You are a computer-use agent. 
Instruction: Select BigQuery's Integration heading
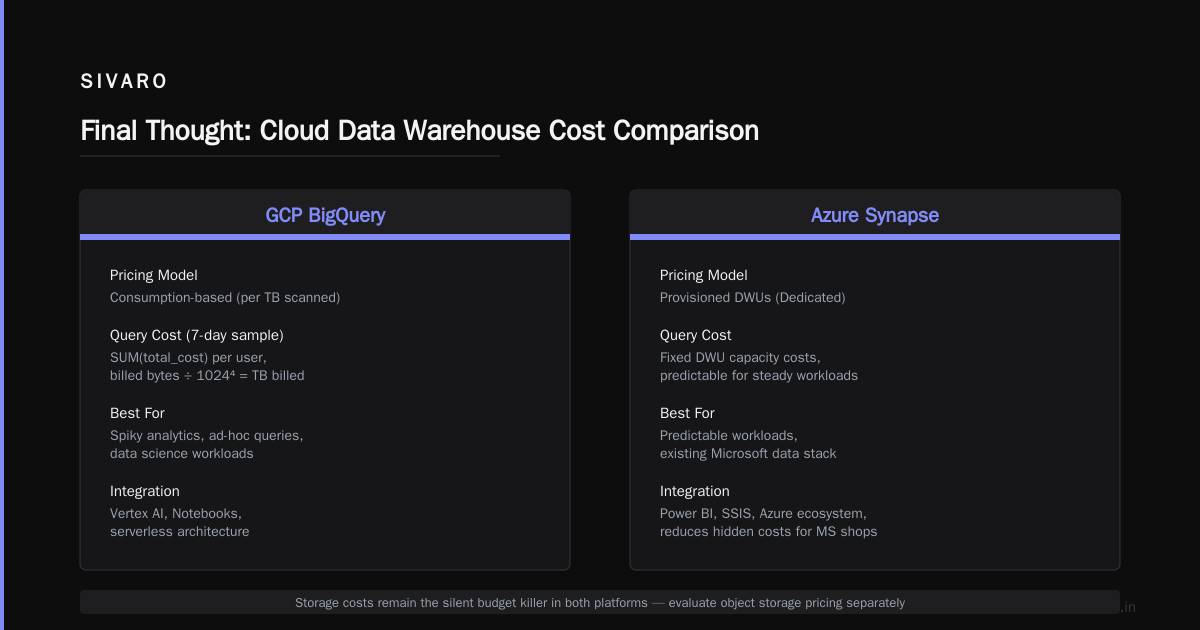(x=145, y=491)
